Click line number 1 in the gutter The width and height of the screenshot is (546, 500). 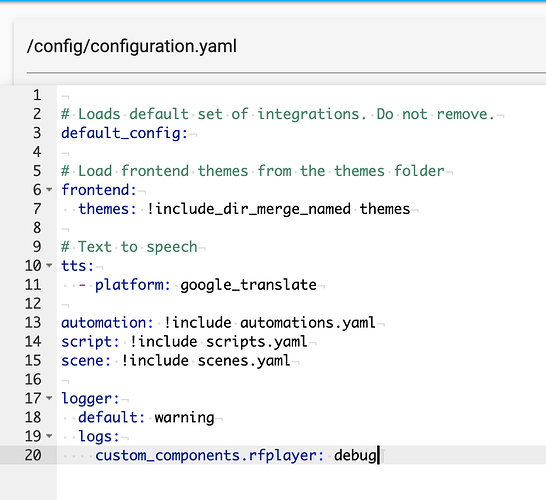pyautogui.click(x=37, y=95)
